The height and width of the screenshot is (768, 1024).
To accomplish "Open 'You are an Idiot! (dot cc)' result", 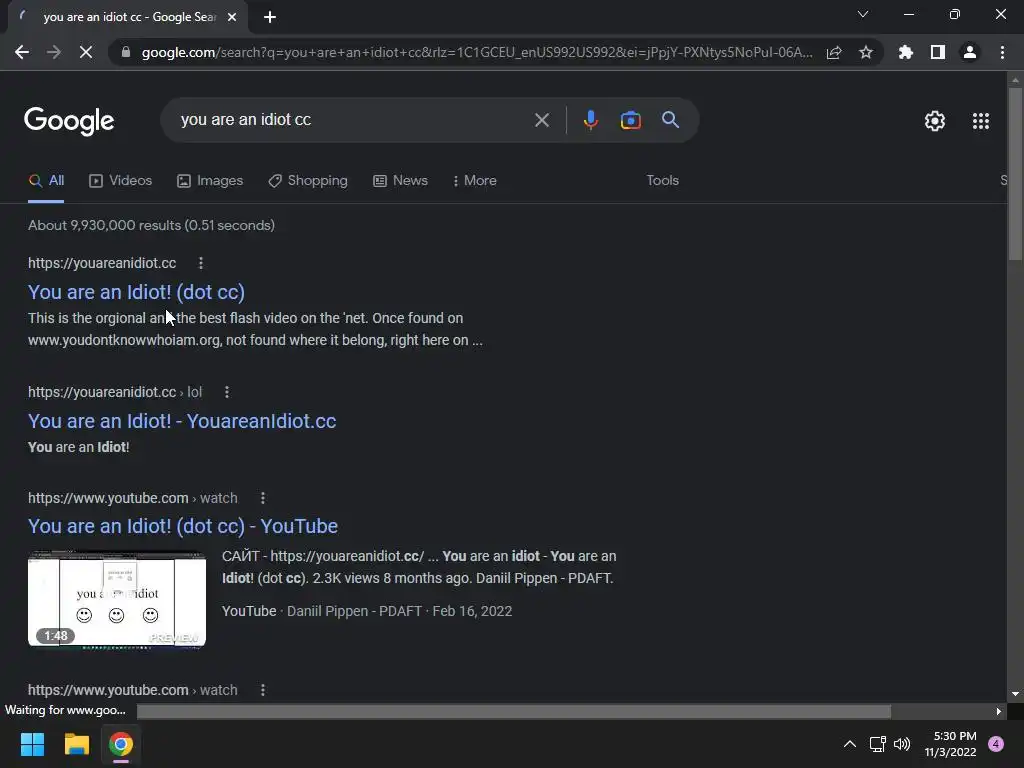I will (136, 292).
